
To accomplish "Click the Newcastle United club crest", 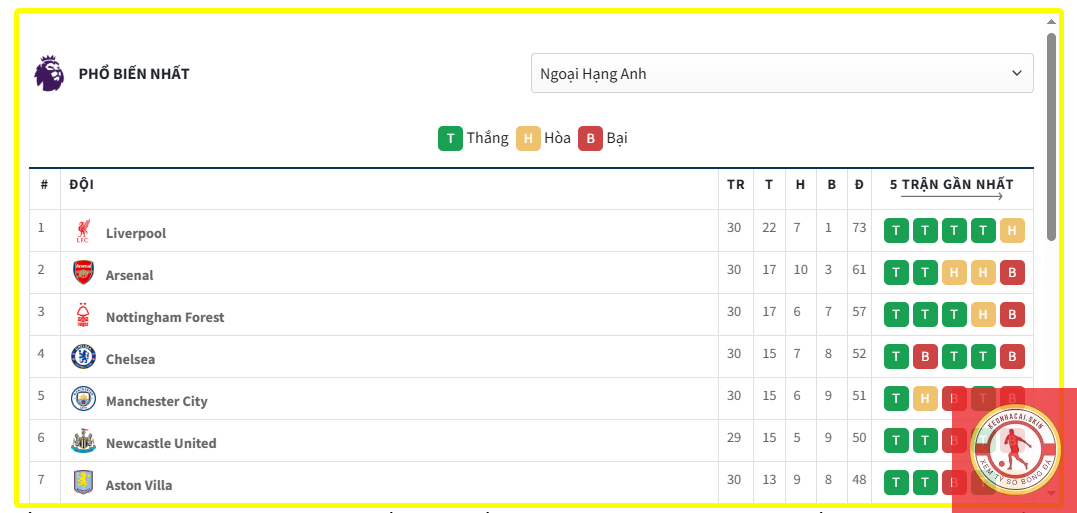I will [x=83, y=442].
